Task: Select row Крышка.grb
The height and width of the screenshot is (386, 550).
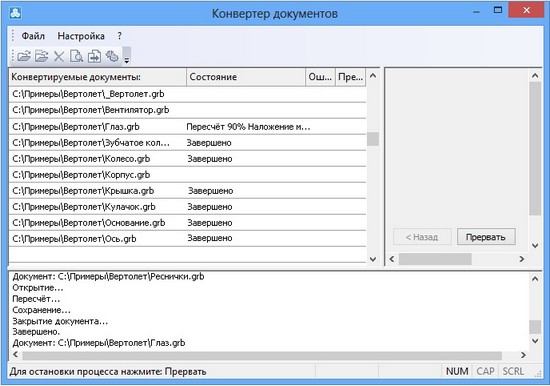Action: tap(187, 191)
